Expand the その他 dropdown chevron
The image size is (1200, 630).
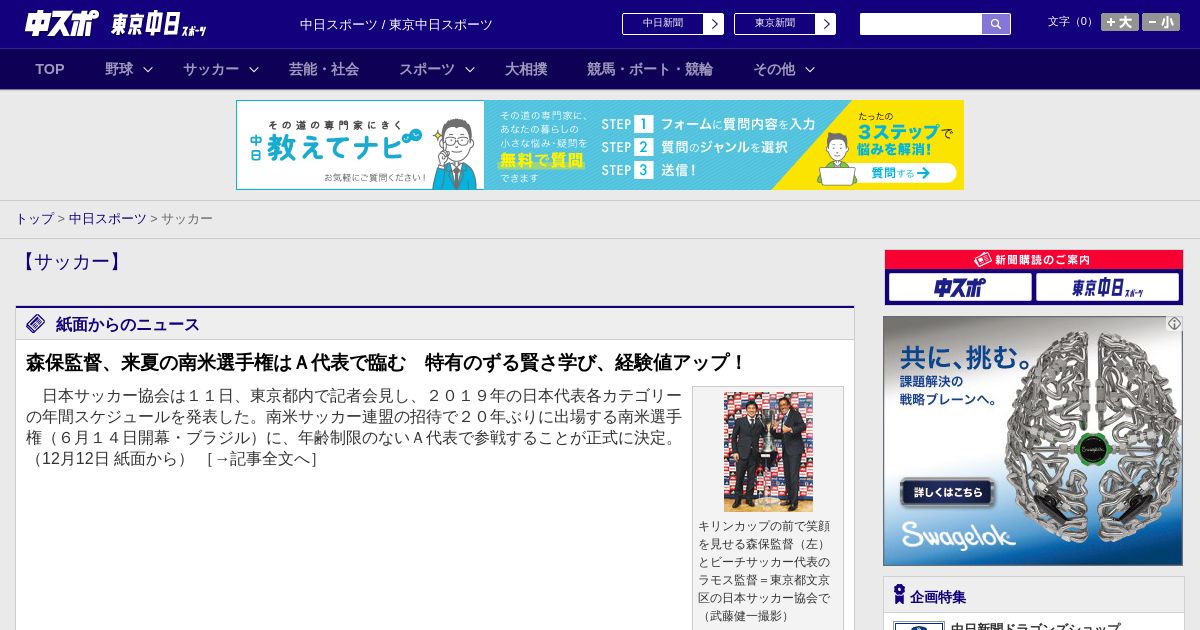click(x=810, y=69)
